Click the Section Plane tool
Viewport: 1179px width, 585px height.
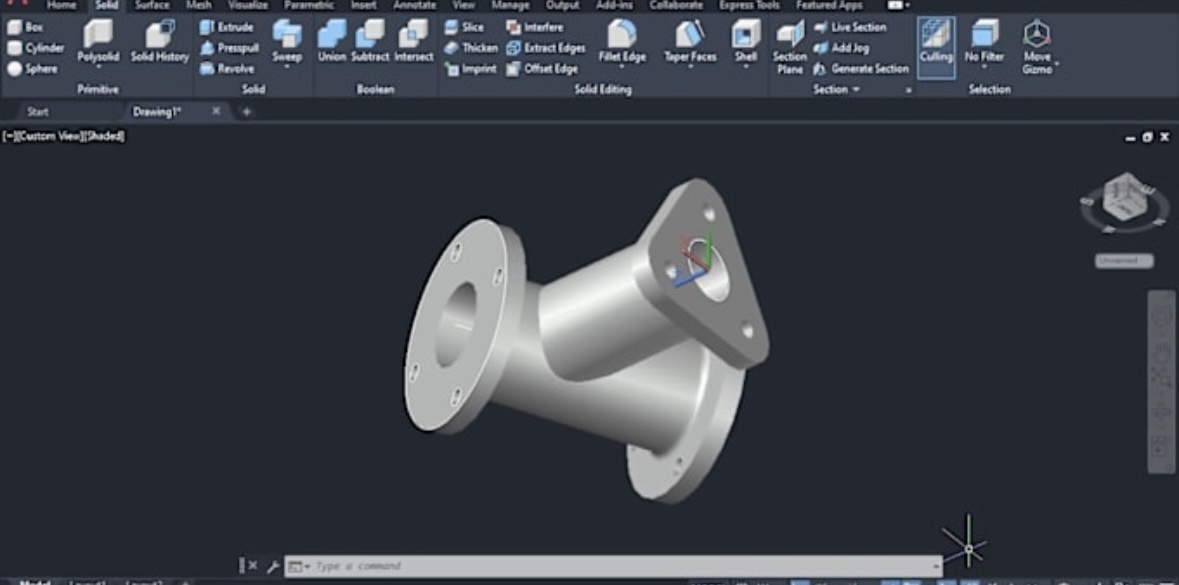[x=789, y=46]
